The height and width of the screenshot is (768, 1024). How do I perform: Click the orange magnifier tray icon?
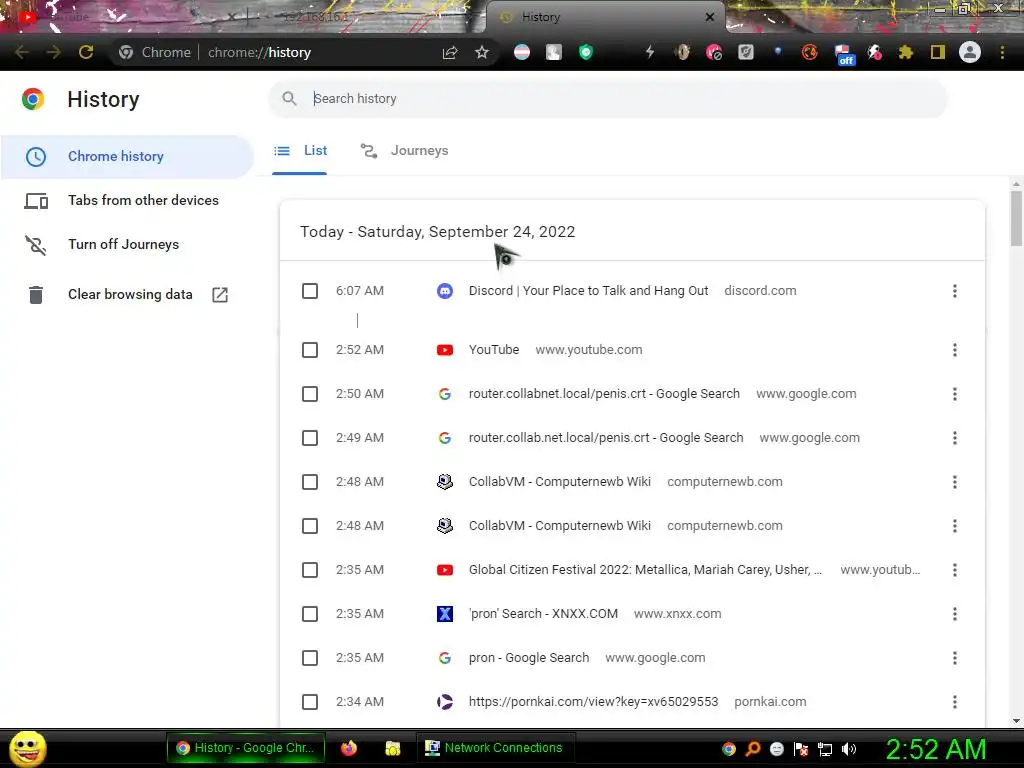tap(753, 749)
